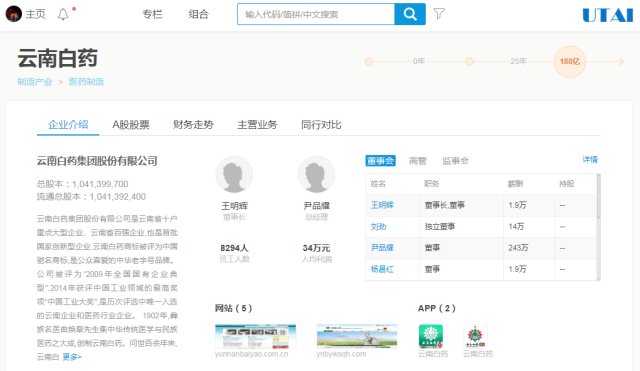640x371 pixels.
Task: Open 杨昌红 in the board table
Action: (x=382, y=269)
